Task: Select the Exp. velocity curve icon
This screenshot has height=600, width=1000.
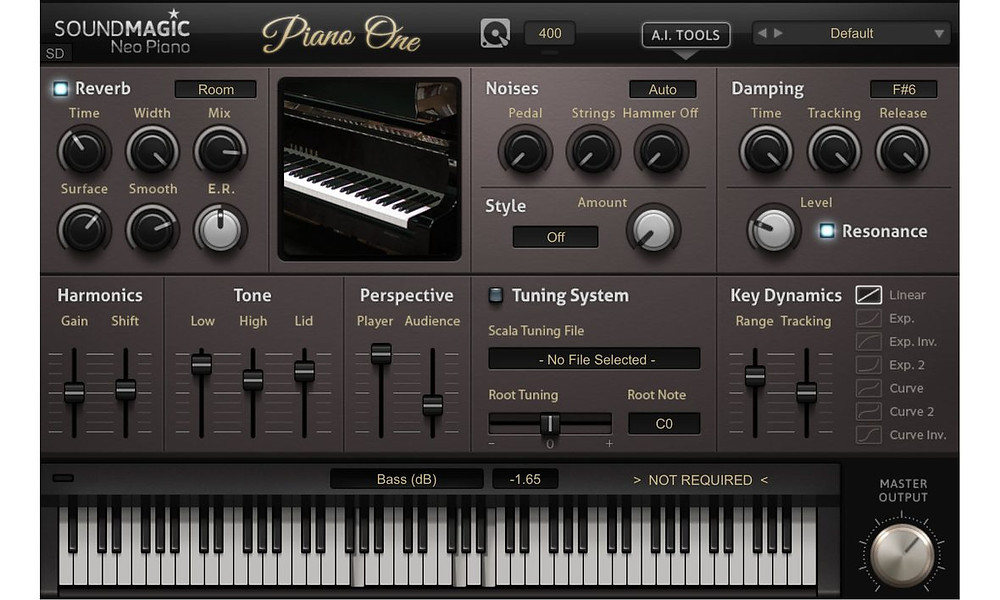Action: click(x=869, y=318)
